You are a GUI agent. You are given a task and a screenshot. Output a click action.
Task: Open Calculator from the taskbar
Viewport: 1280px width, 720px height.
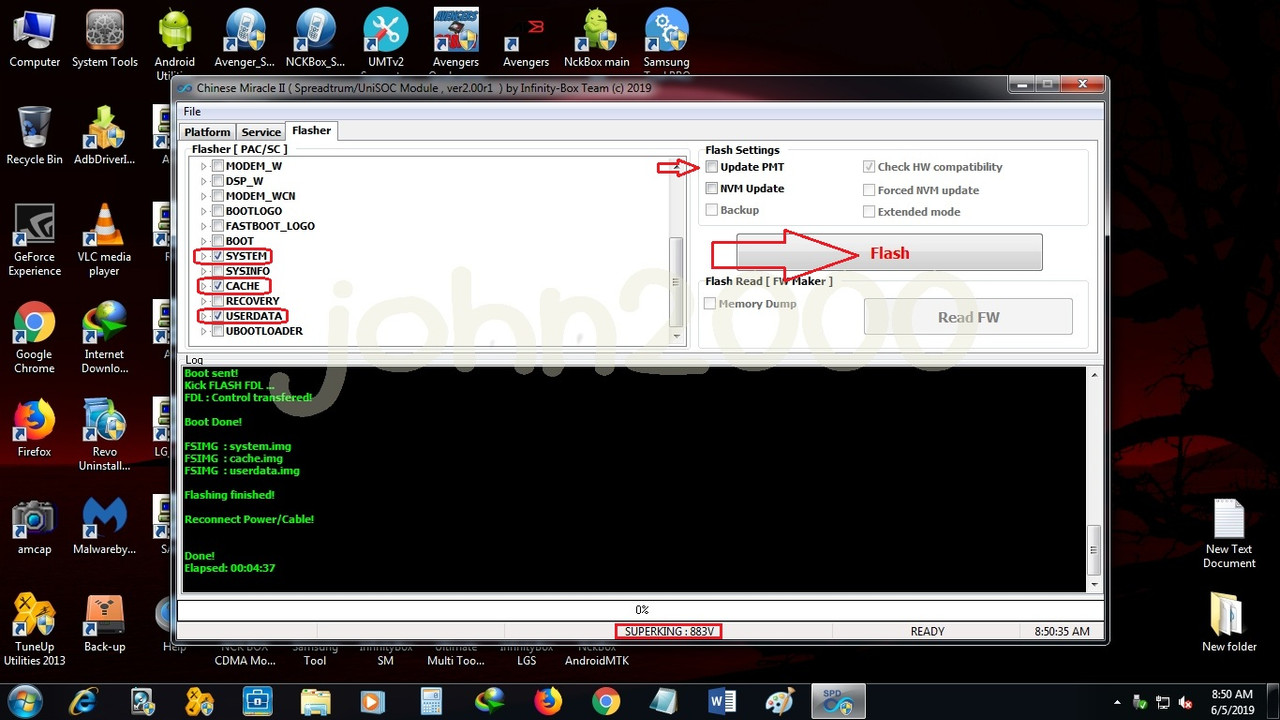point(431,701)
